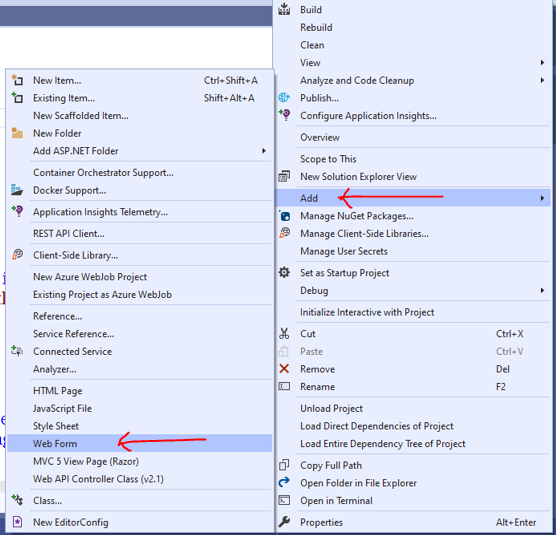Expand the Debug submenu arrow
This screenshot has width=556, height=535.
542,291
